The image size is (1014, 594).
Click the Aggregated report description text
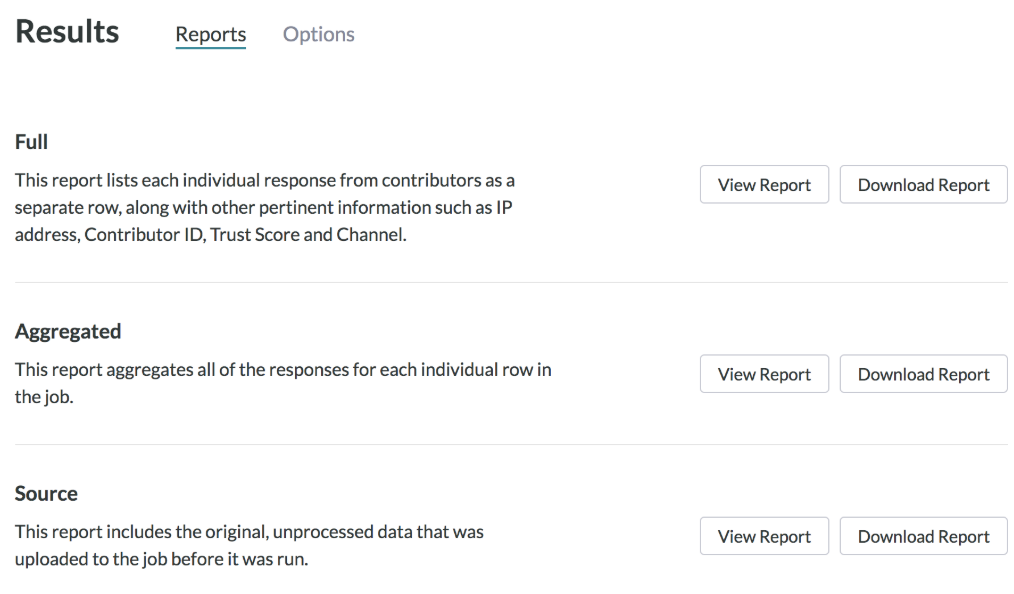click(x=283, y=383)
